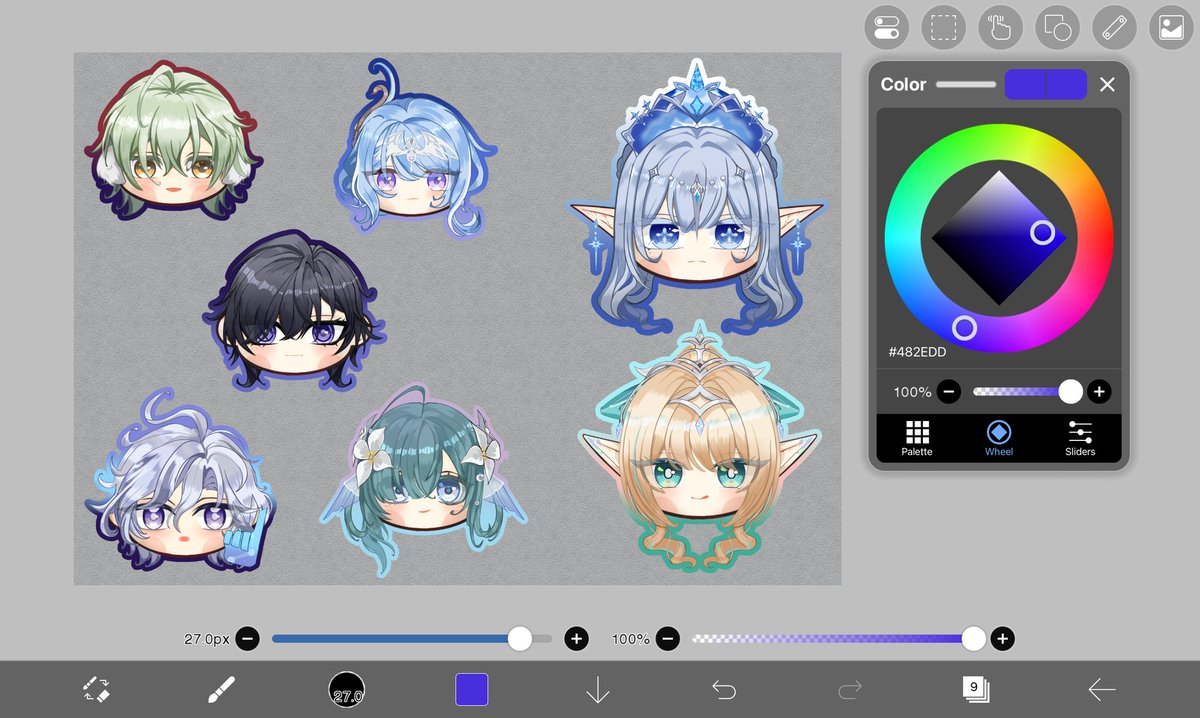This screenshot has height=718, width=1200.
Task: Decrease brush opacity with minus button
Action: click(x=669, y=638)
